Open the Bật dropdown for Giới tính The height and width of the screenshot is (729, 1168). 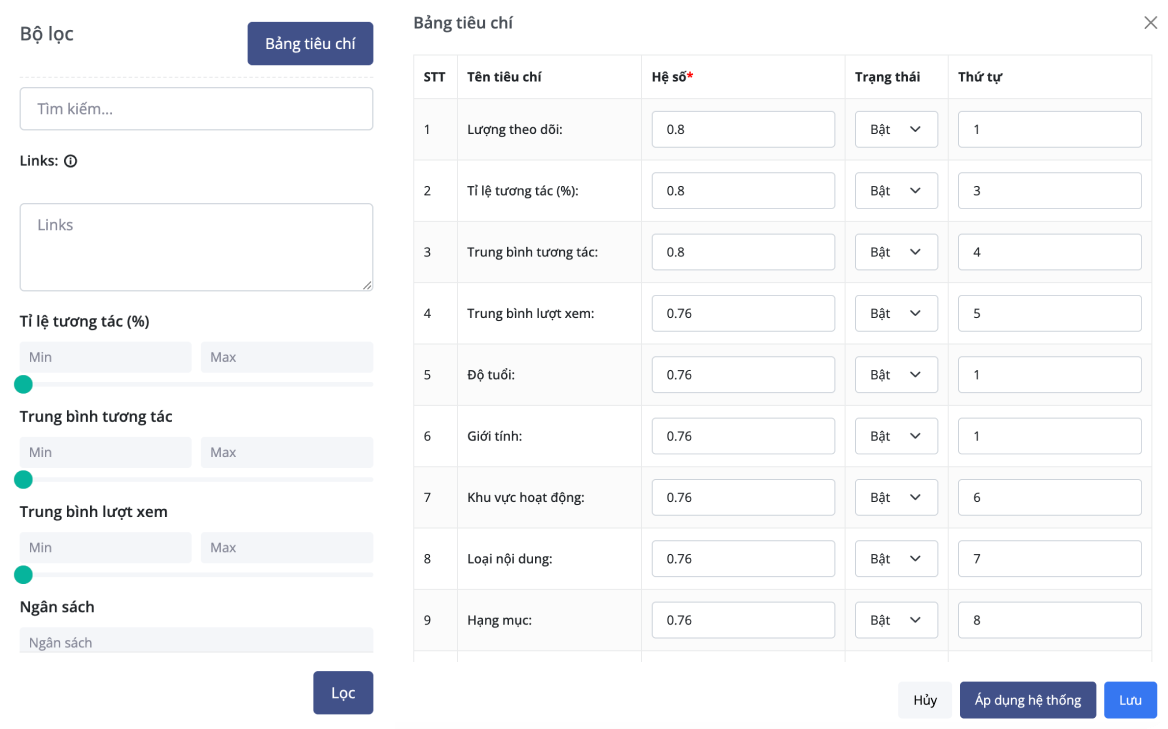tap(895, 435)
